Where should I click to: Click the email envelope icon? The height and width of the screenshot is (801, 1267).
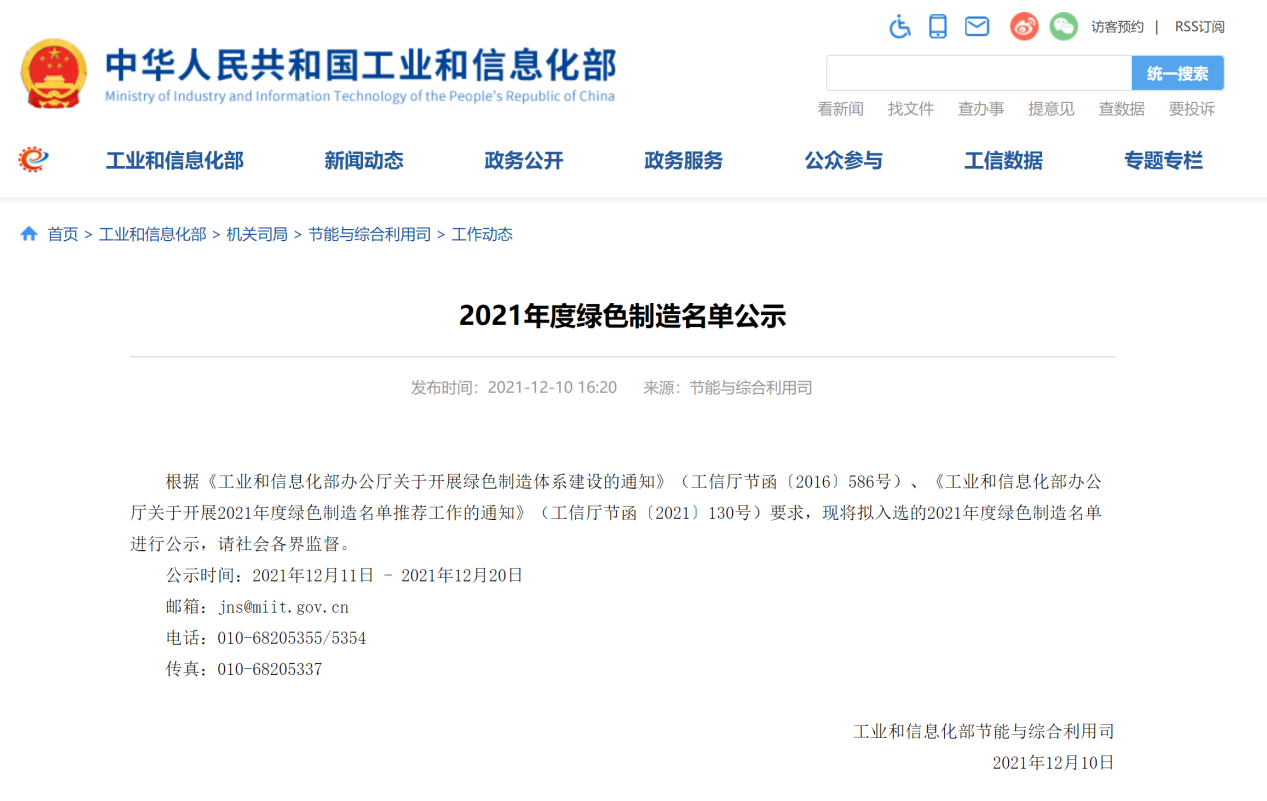point(976,27)
